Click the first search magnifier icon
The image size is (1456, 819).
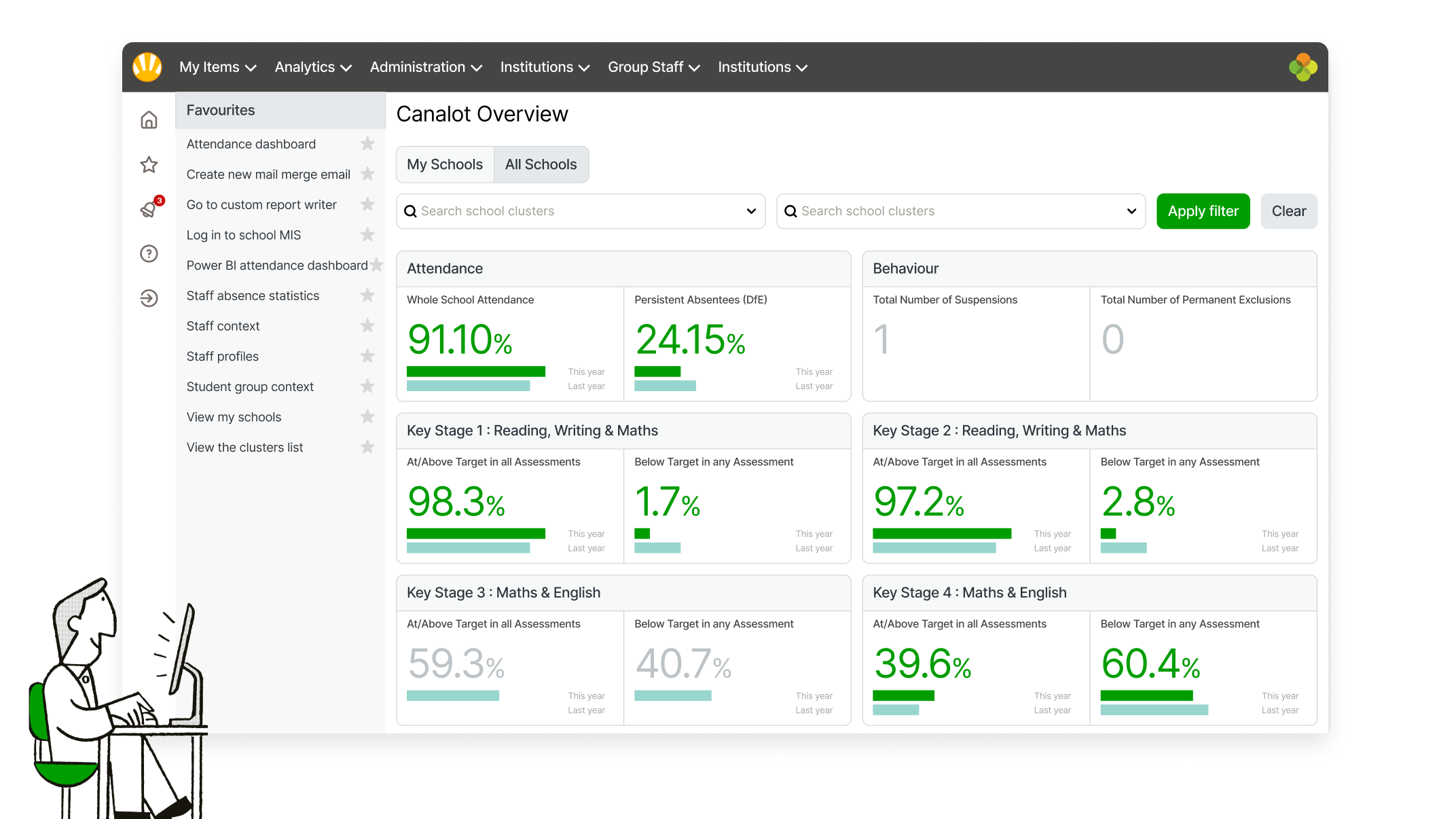click(410, 211)
